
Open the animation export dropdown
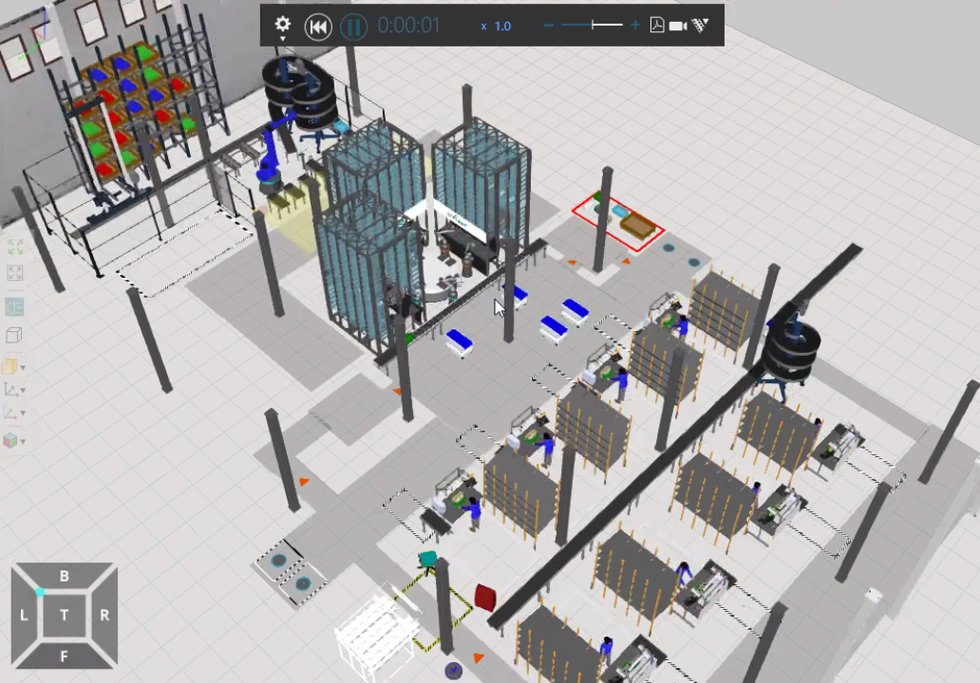click(x=700, y=26)
